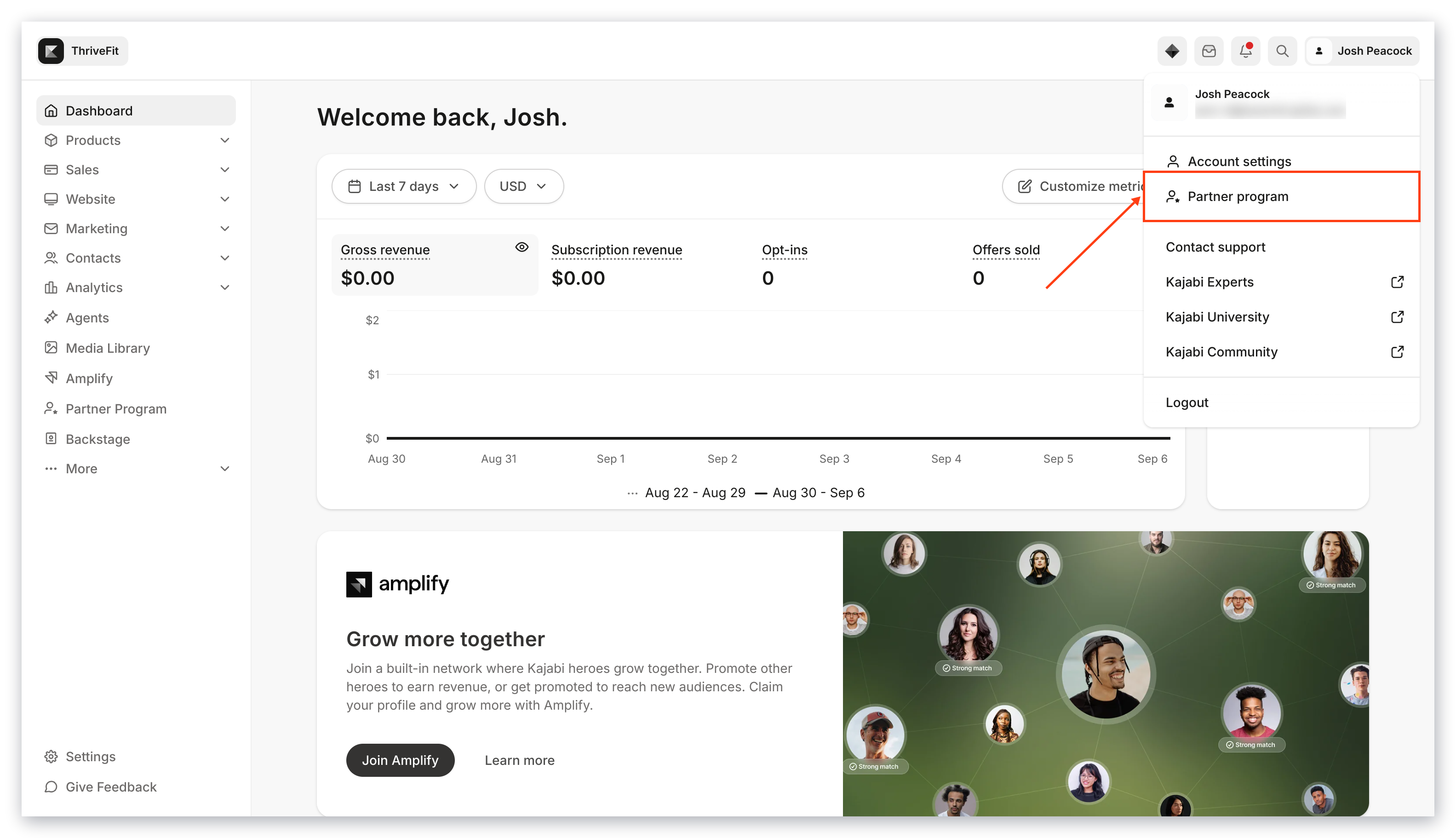Click the Contacts people icon

[x=51, y=258]
